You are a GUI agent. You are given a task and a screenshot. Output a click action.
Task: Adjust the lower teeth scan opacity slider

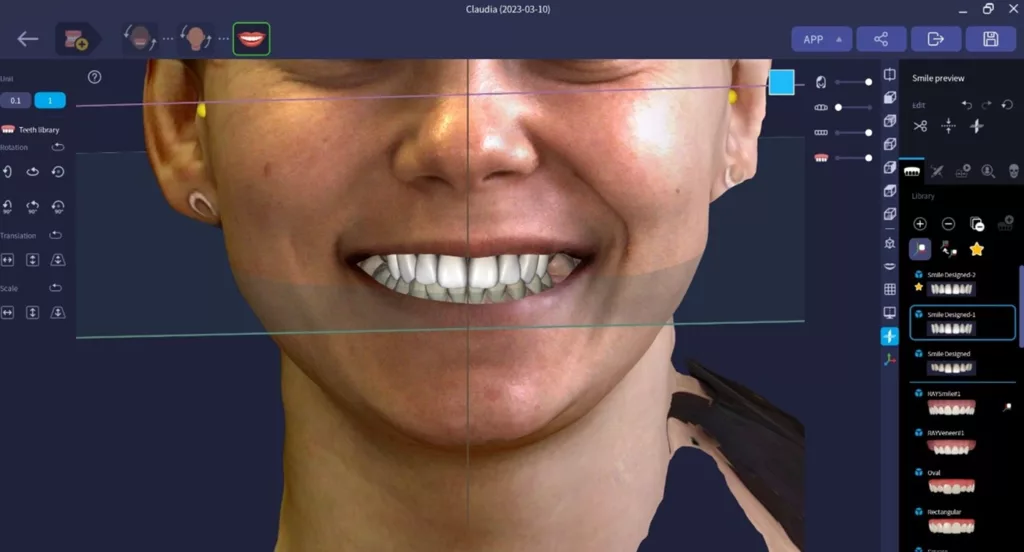(853, 133)
